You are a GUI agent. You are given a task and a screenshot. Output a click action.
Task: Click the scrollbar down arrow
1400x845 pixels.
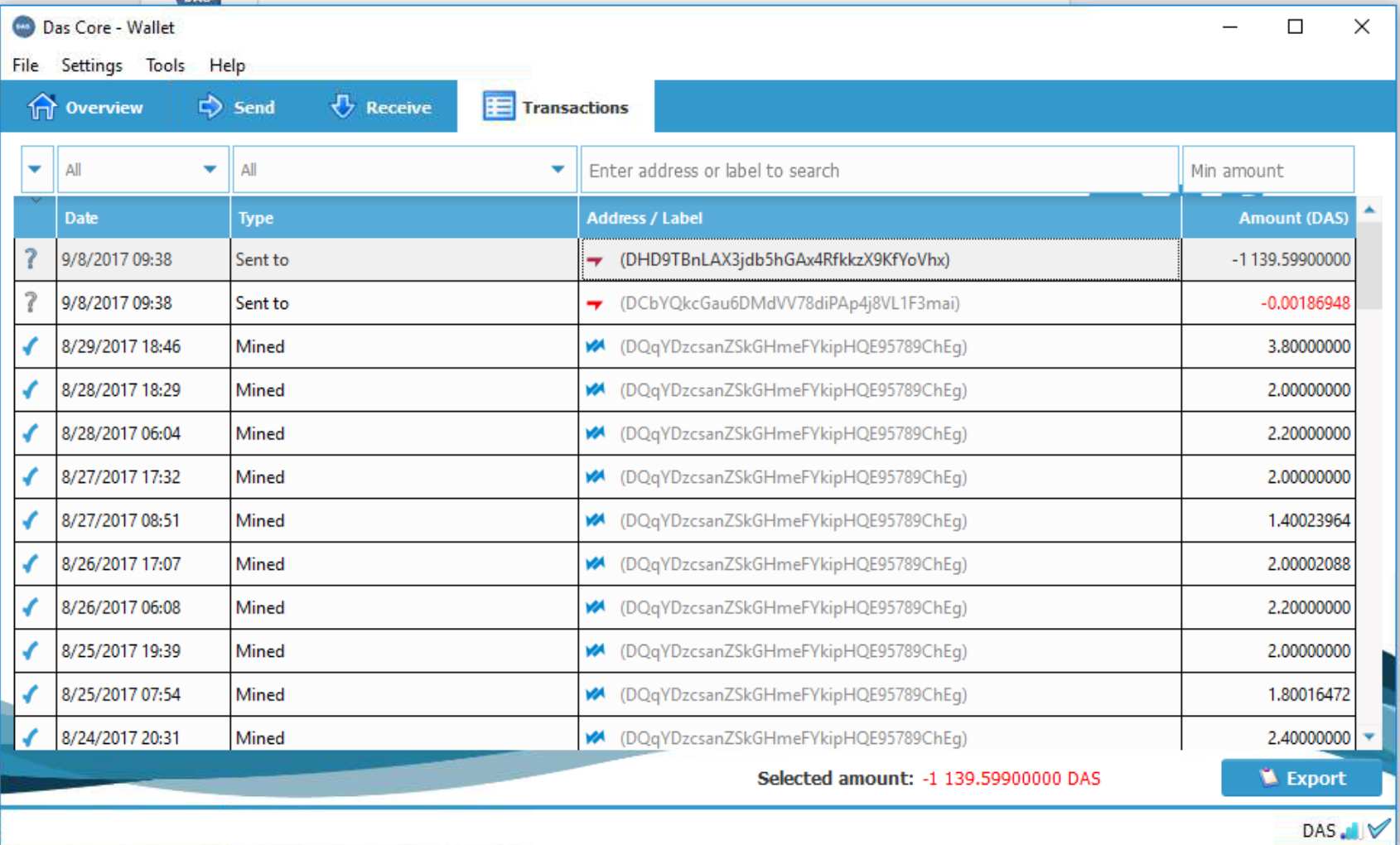point(1369,736)
